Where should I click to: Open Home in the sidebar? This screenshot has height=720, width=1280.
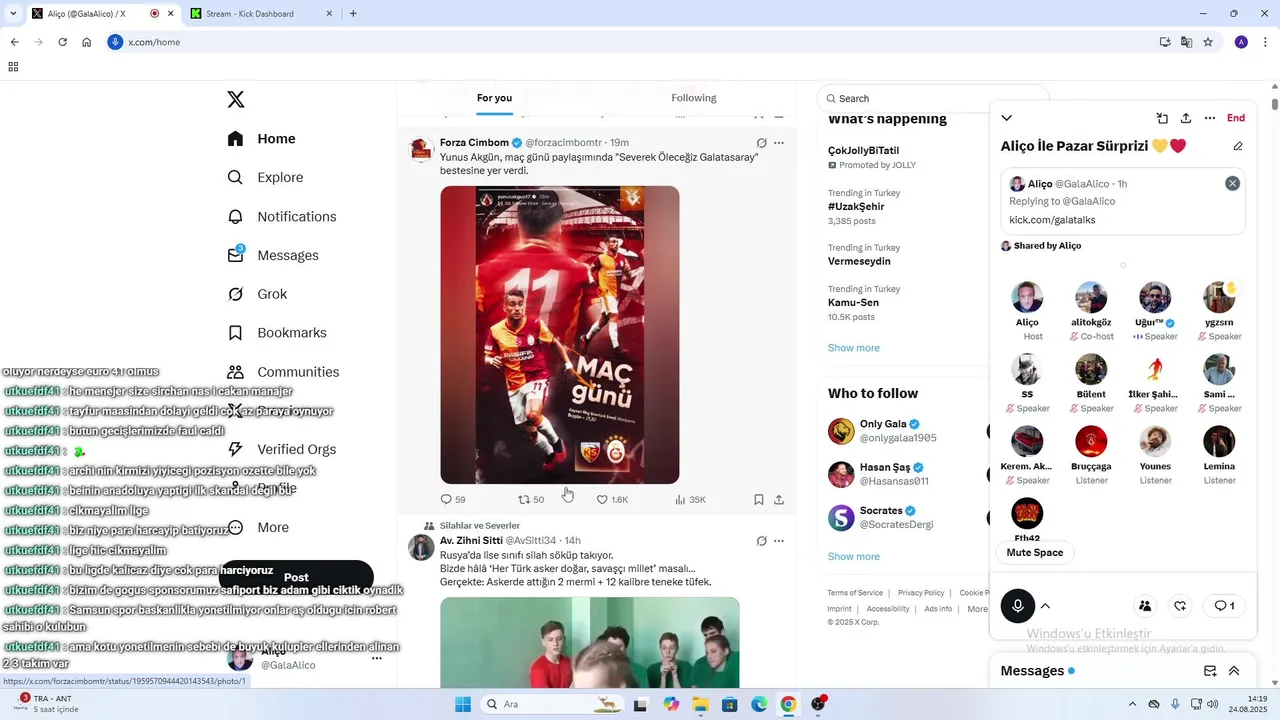pos(261,139)
